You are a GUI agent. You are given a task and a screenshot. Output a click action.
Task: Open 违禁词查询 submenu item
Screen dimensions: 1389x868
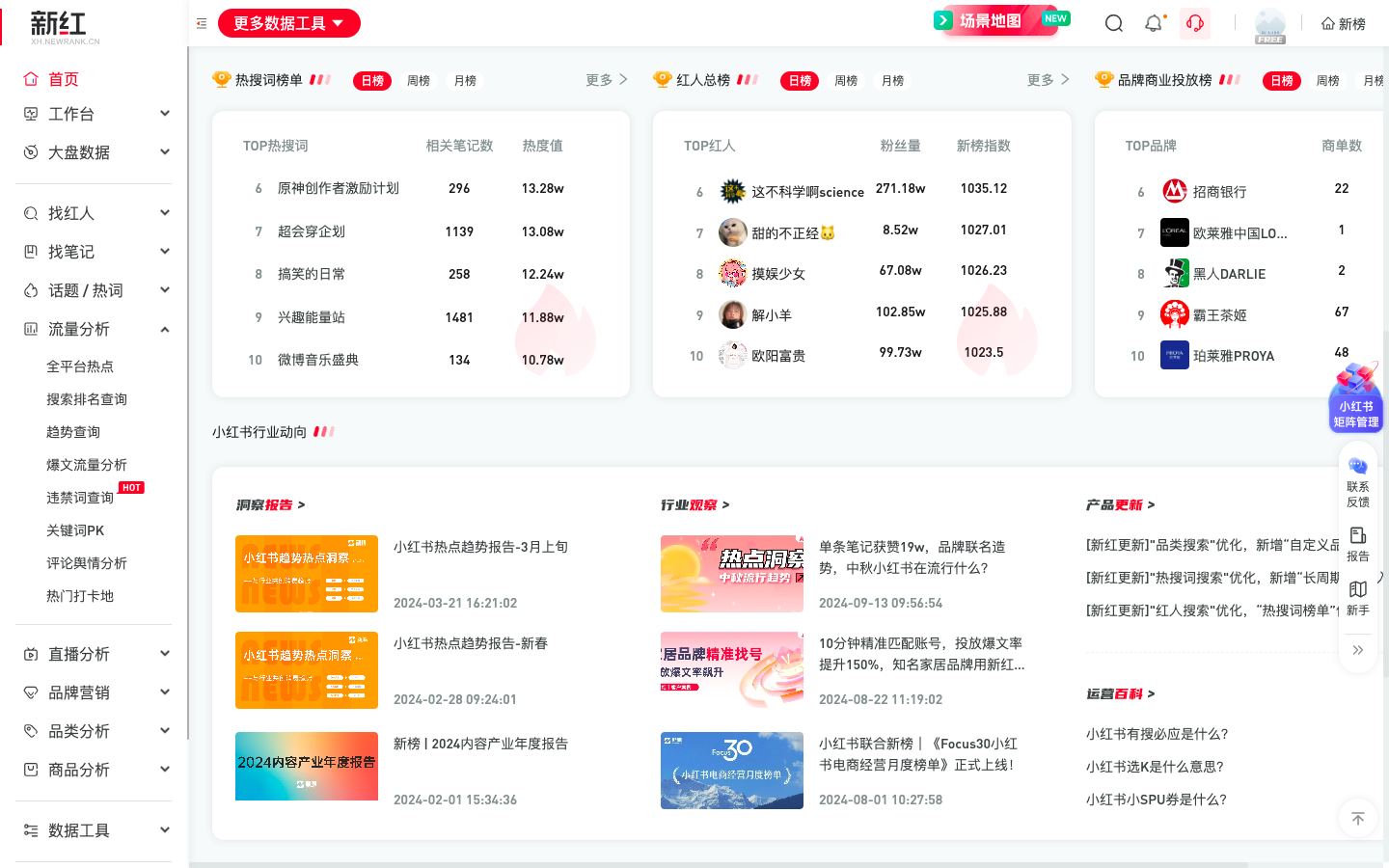80,498
